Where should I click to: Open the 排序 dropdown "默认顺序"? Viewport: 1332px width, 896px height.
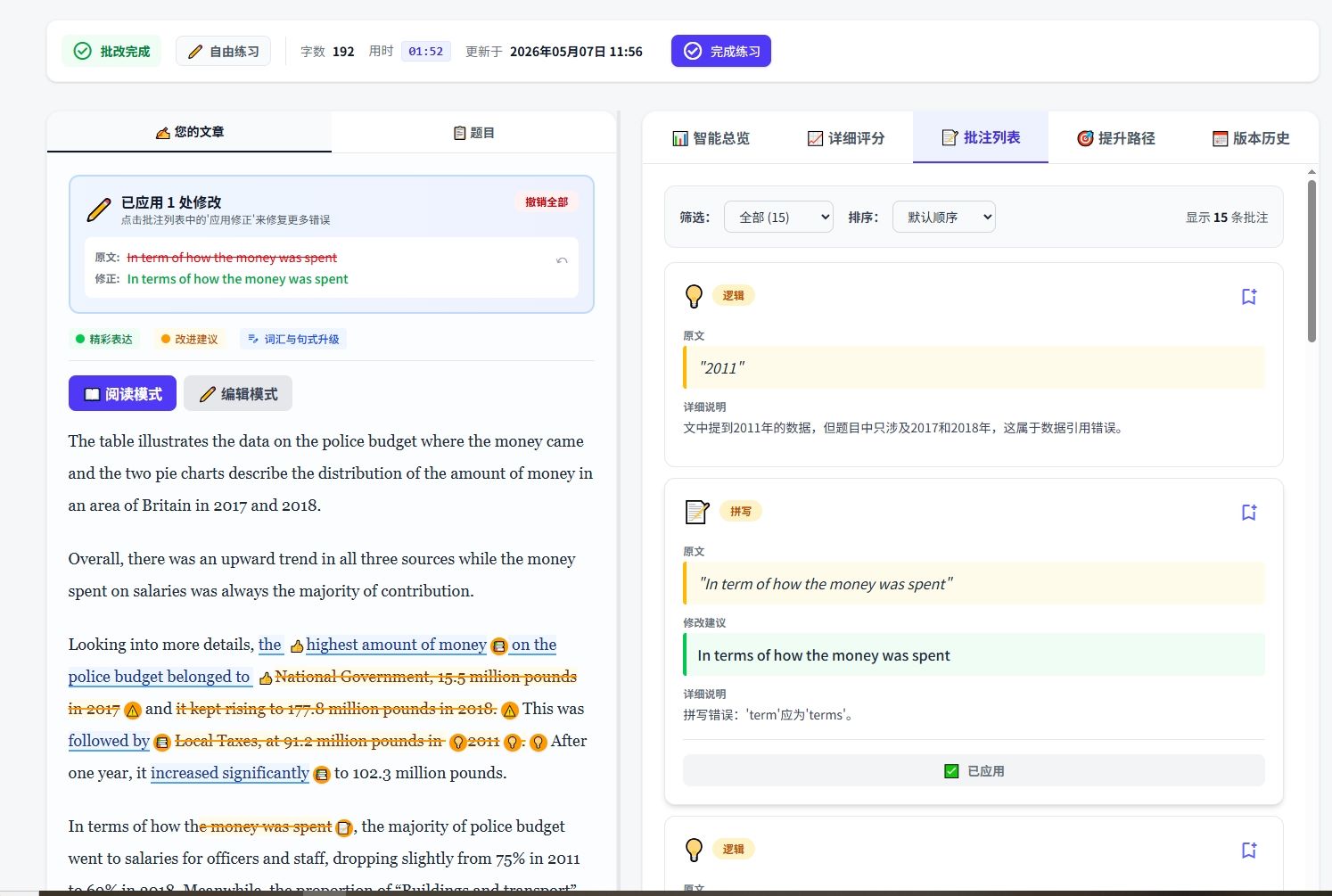coord(943,217)
